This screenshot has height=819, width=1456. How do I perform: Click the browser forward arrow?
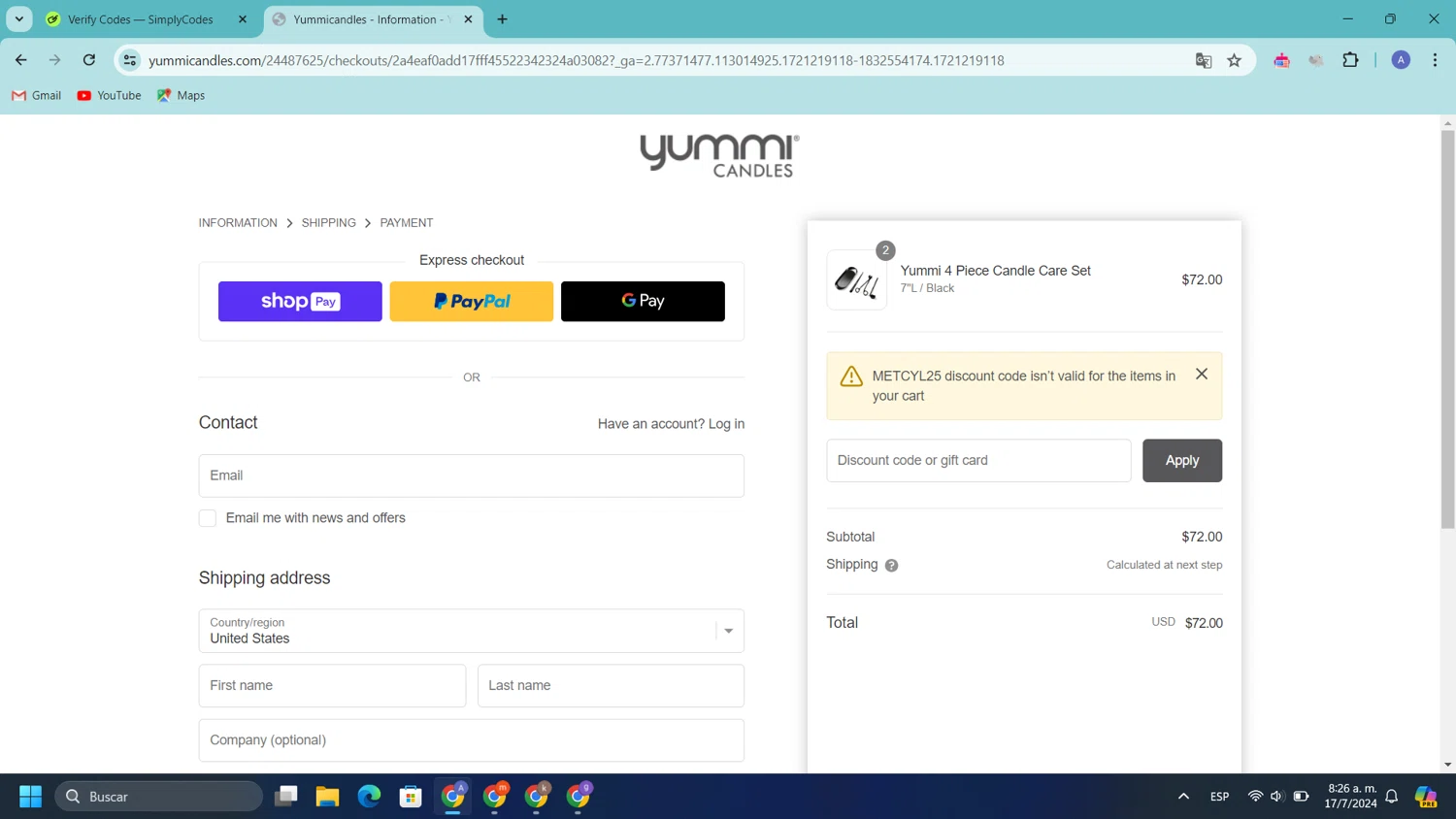55,60
